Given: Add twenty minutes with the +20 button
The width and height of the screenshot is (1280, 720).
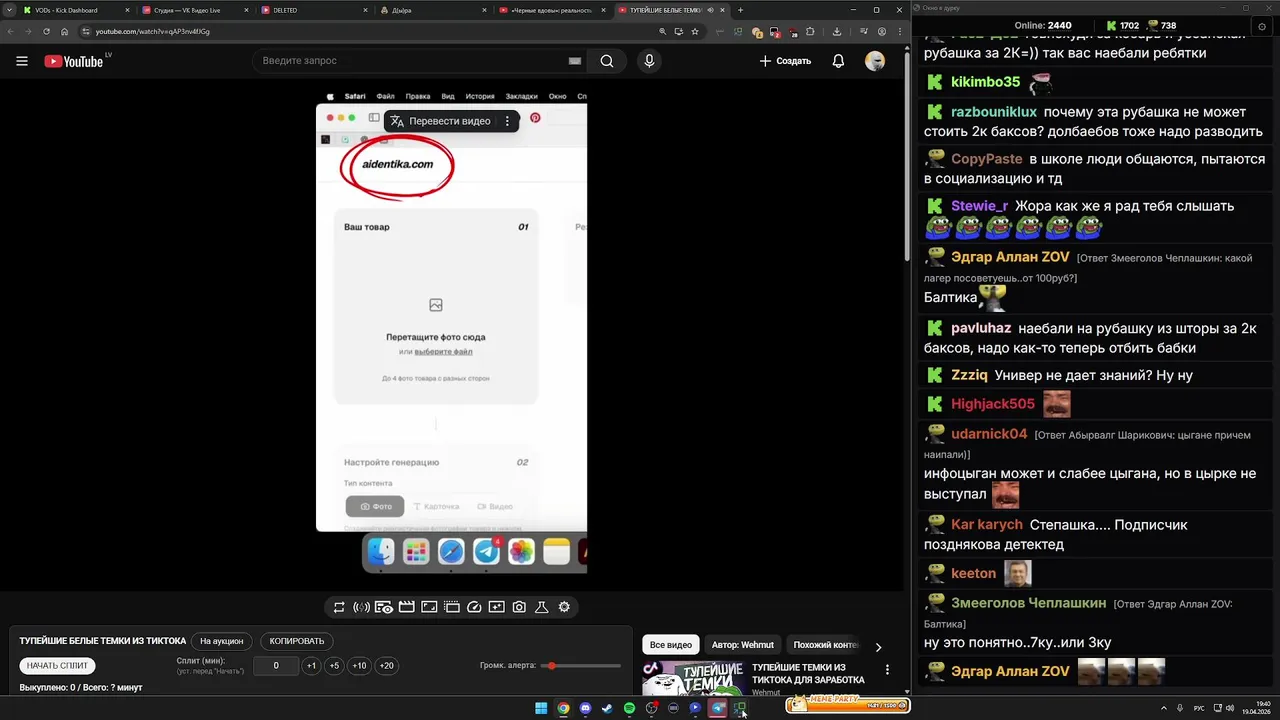Looking at the screenshot, I should tap(386, 666).
